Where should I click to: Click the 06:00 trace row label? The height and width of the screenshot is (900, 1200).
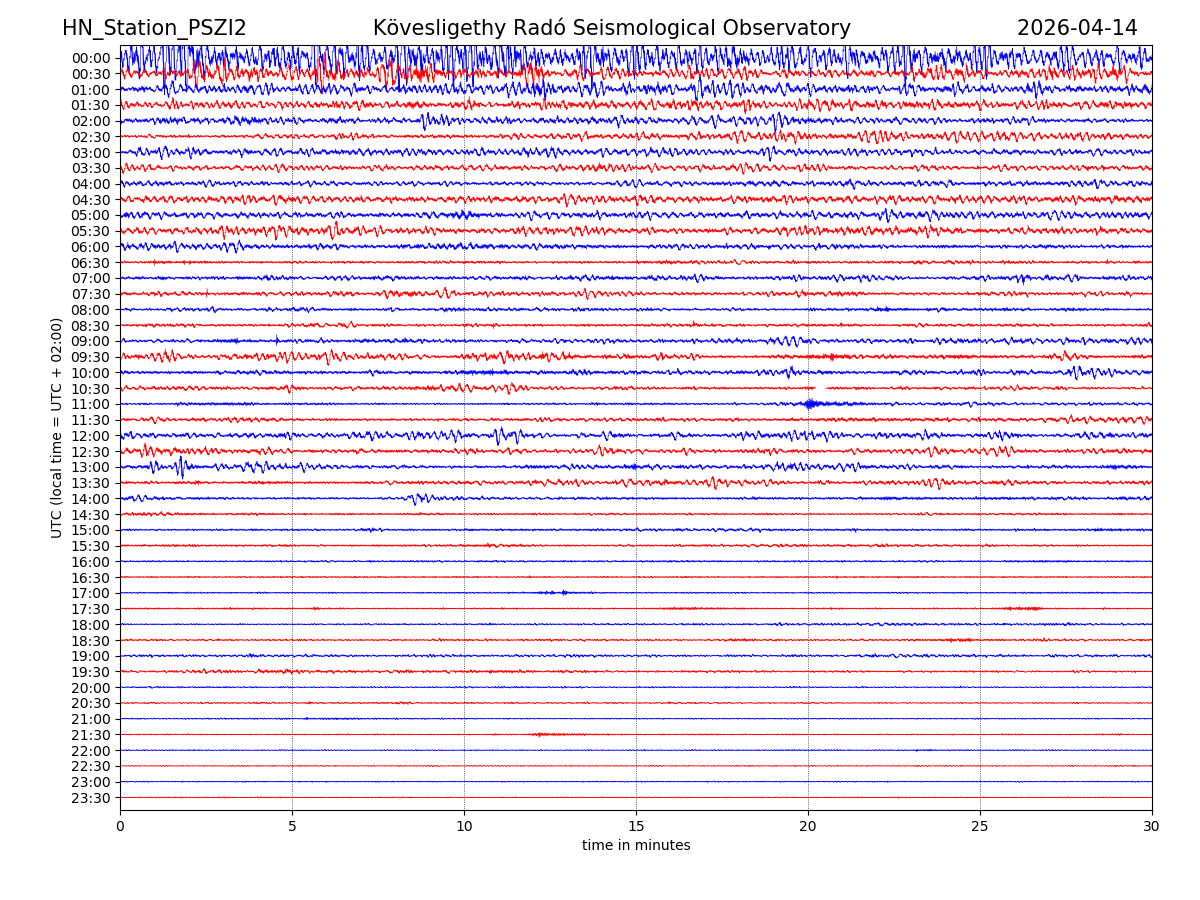[x=90, y=247]
